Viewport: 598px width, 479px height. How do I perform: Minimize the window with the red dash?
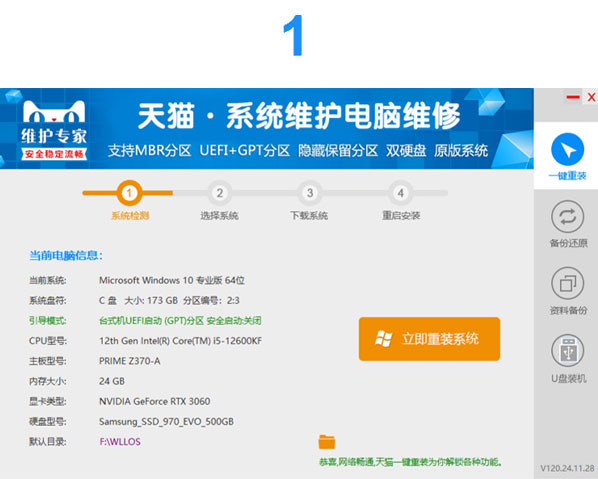pyautogui.click(x=572, y=97)
